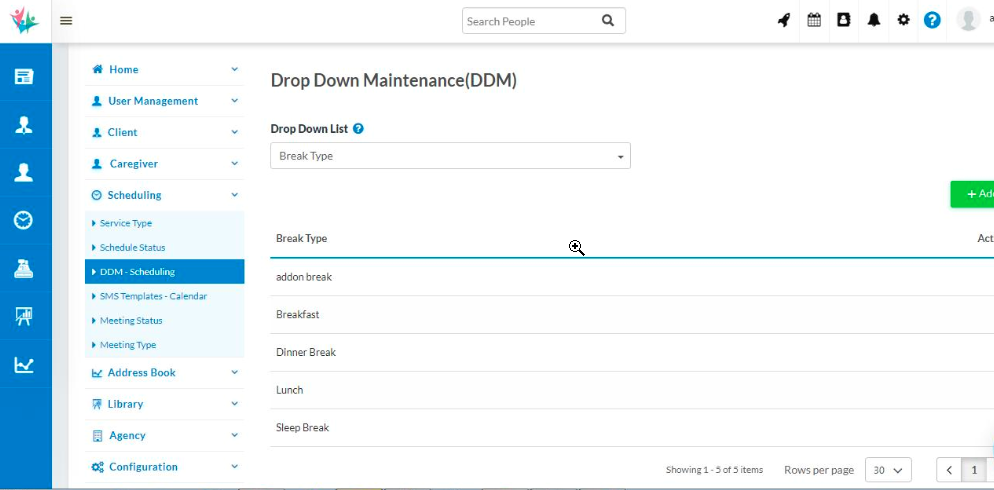Open Address Book menu item
Viewport: 994px width, 490px height.
click(x=141, y=372)
